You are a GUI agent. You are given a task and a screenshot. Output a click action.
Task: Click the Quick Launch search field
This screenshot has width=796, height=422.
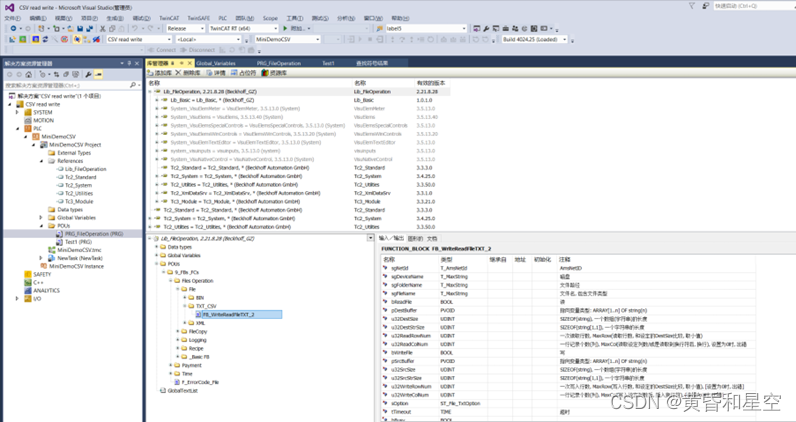pos(753,6)
